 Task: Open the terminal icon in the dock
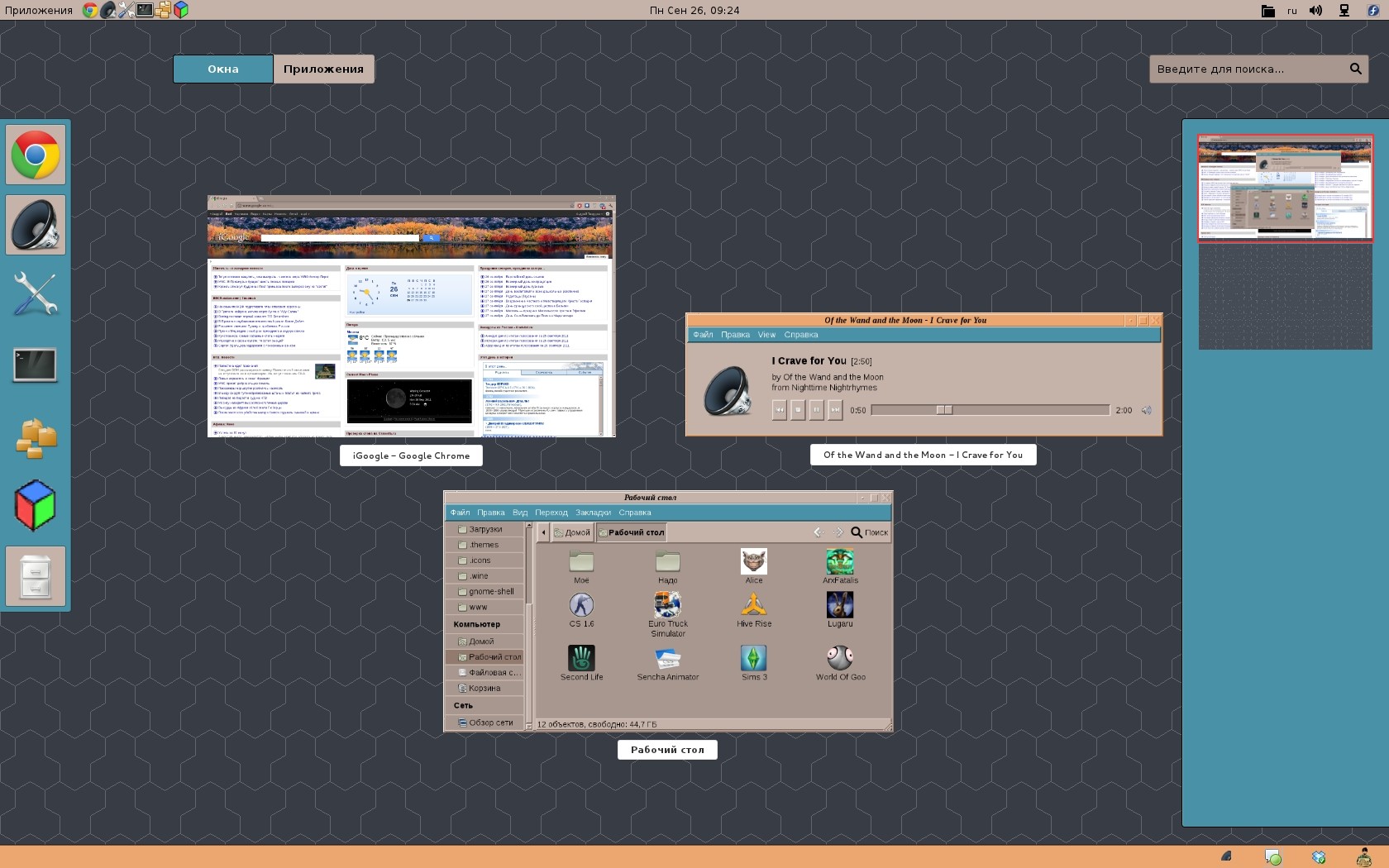coord(35,365)
